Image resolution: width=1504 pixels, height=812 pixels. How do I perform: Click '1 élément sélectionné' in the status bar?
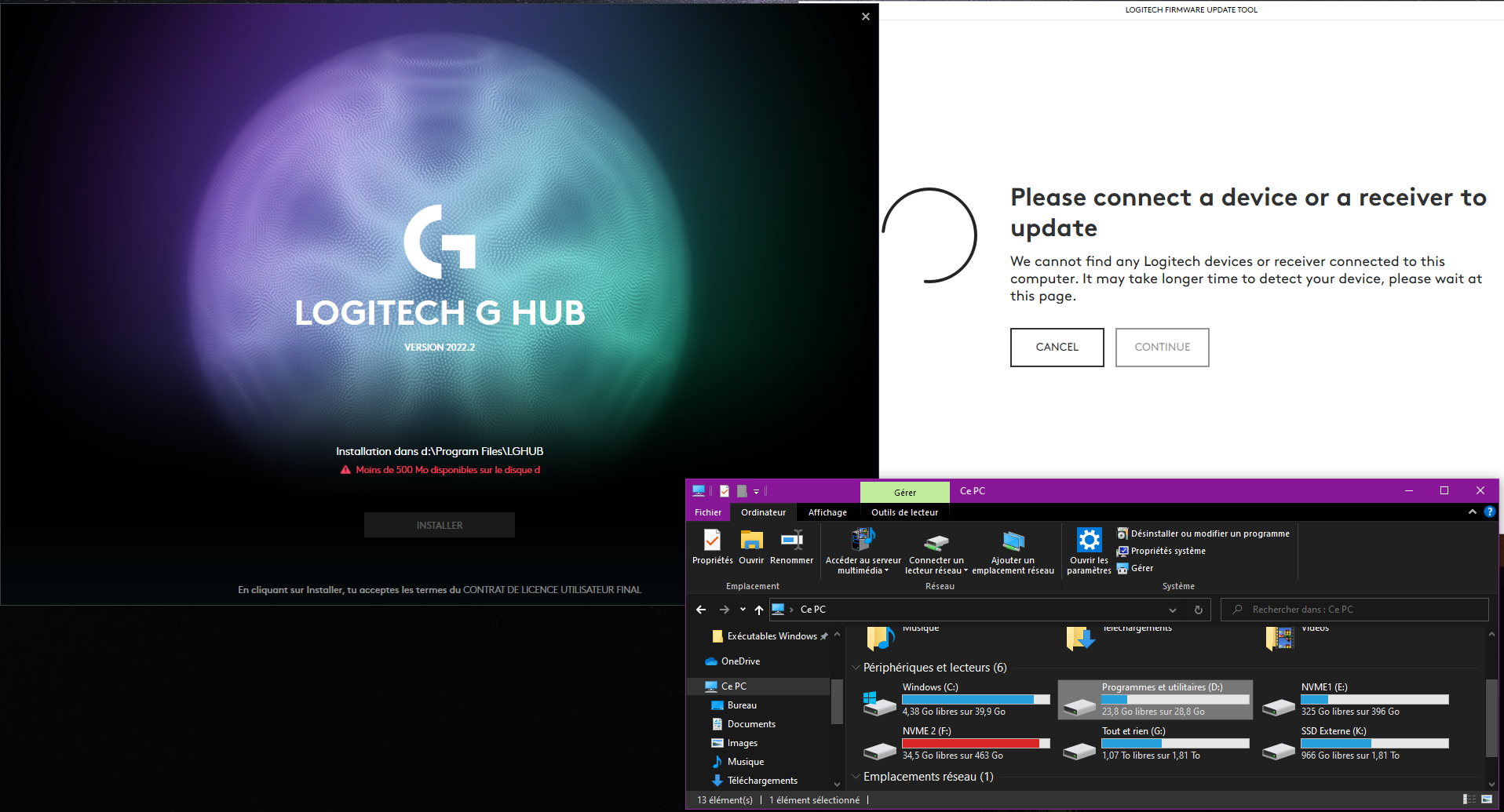(814, 800)
